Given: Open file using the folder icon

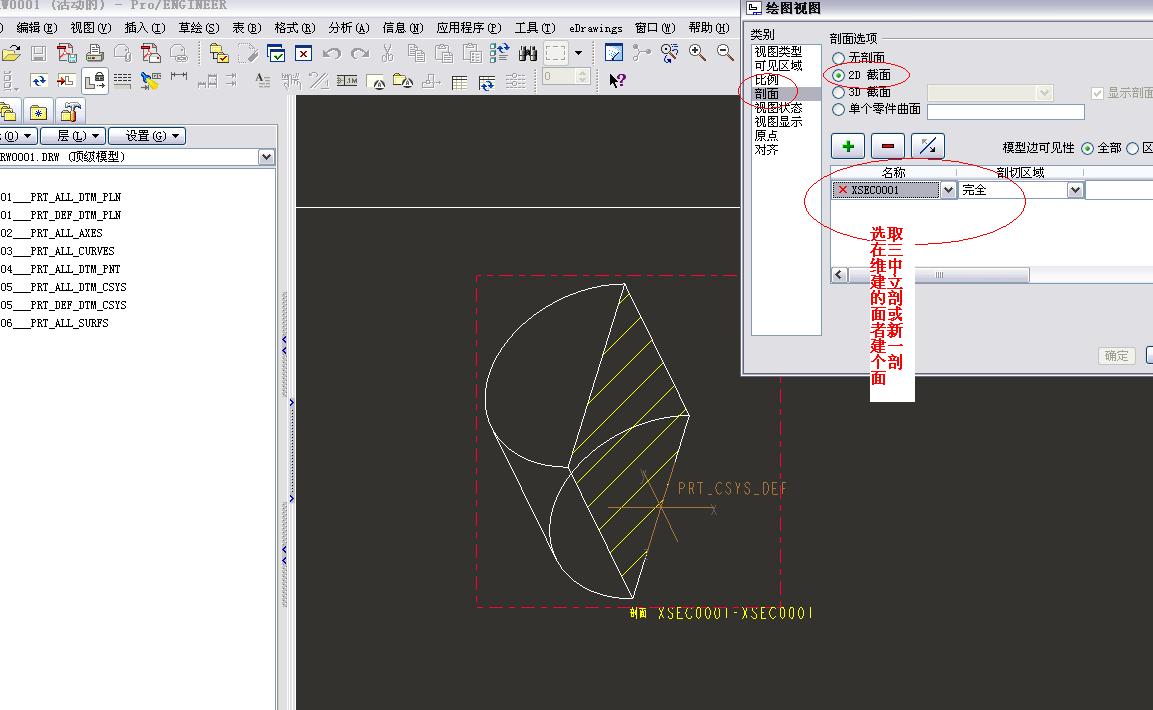Looking at the screenshot, I should (x=11, y=53).
